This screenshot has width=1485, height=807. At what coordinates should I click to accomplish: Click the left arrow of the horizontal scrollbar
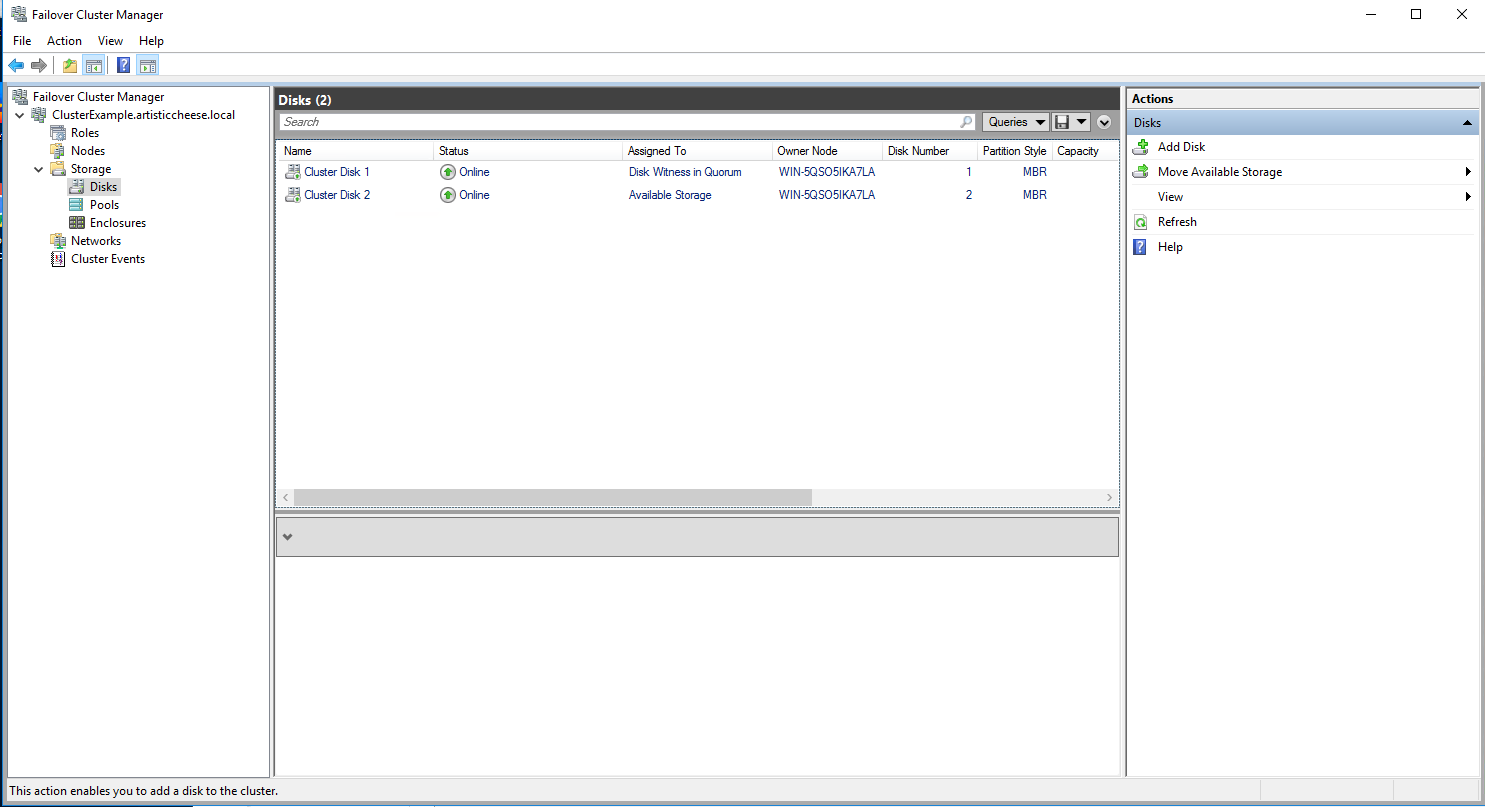click(x=286, y=497)
